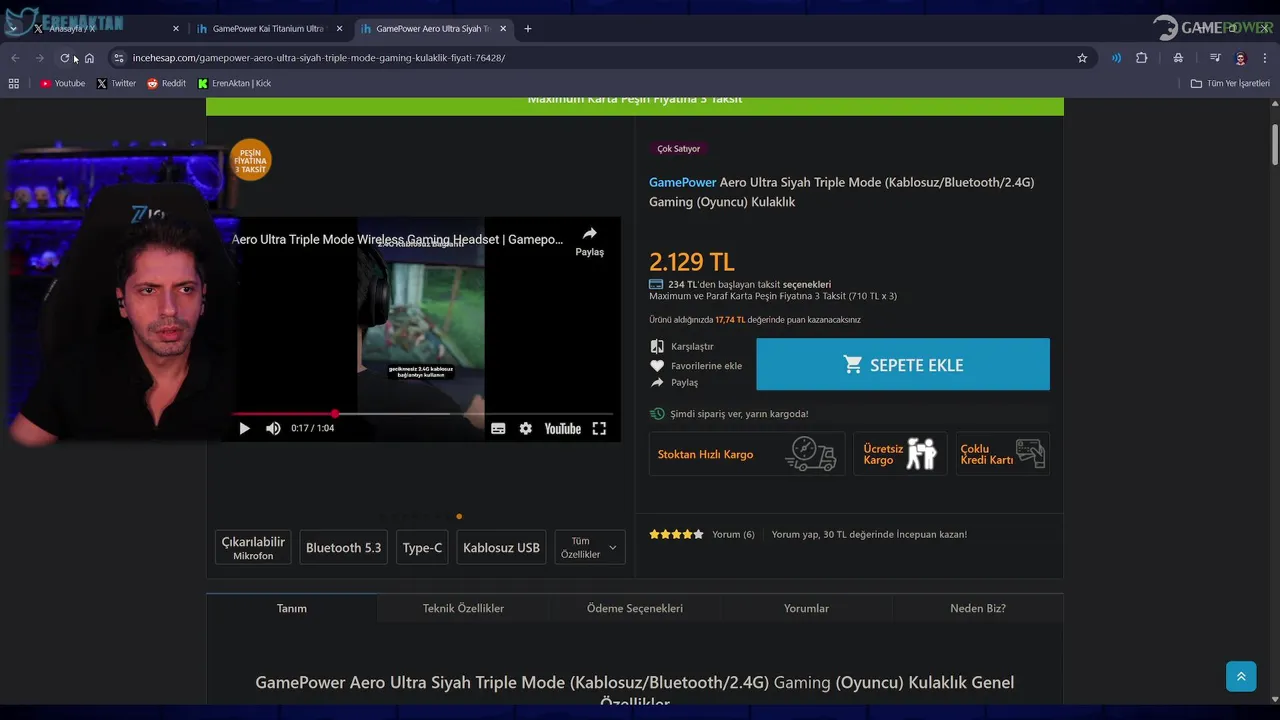Open the Yorum (6) reviews link
The image size is (1280, 720).
[733, 534]
